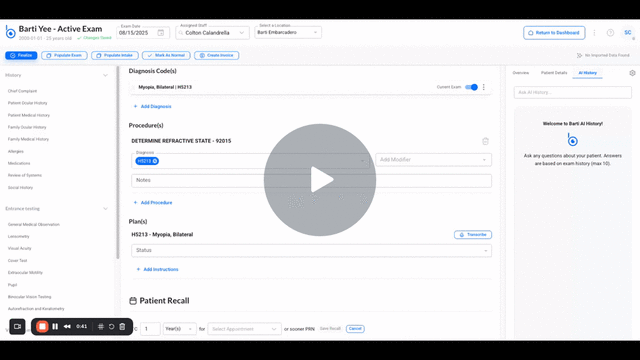Go to Cover Test in the sidebar
The height and width of the screenshot is (360, 640).
(18, 260)
